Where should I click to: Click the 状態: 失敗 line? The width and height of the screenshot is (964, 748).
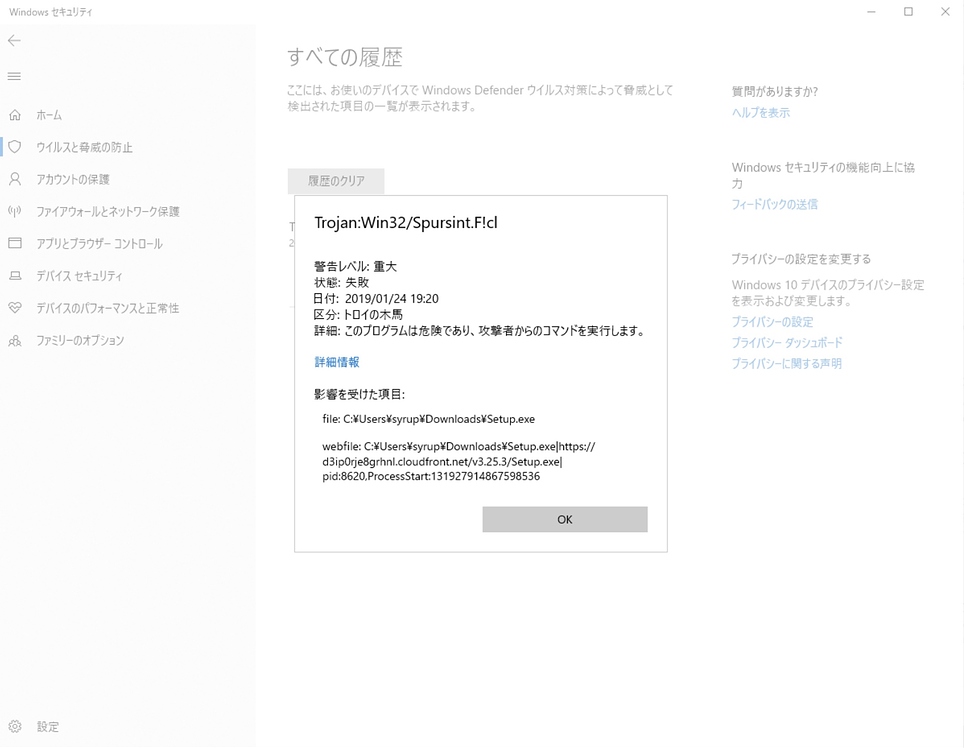tap(342, 283)
